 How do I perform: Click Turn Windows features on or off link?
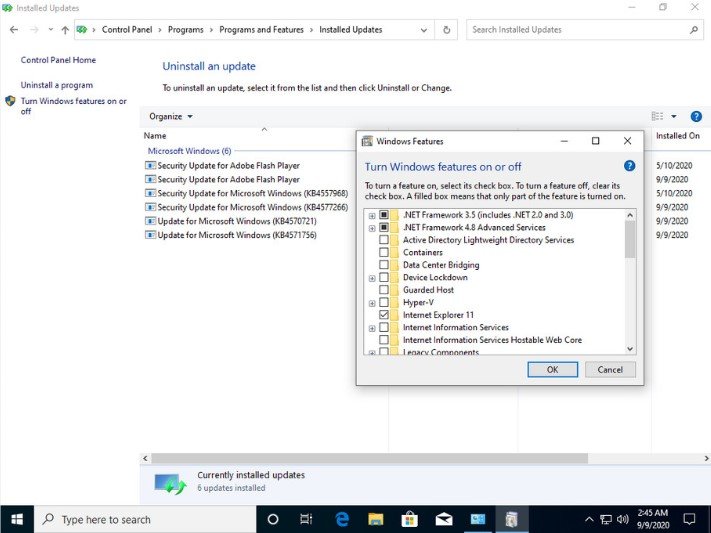tap(73, 106)
